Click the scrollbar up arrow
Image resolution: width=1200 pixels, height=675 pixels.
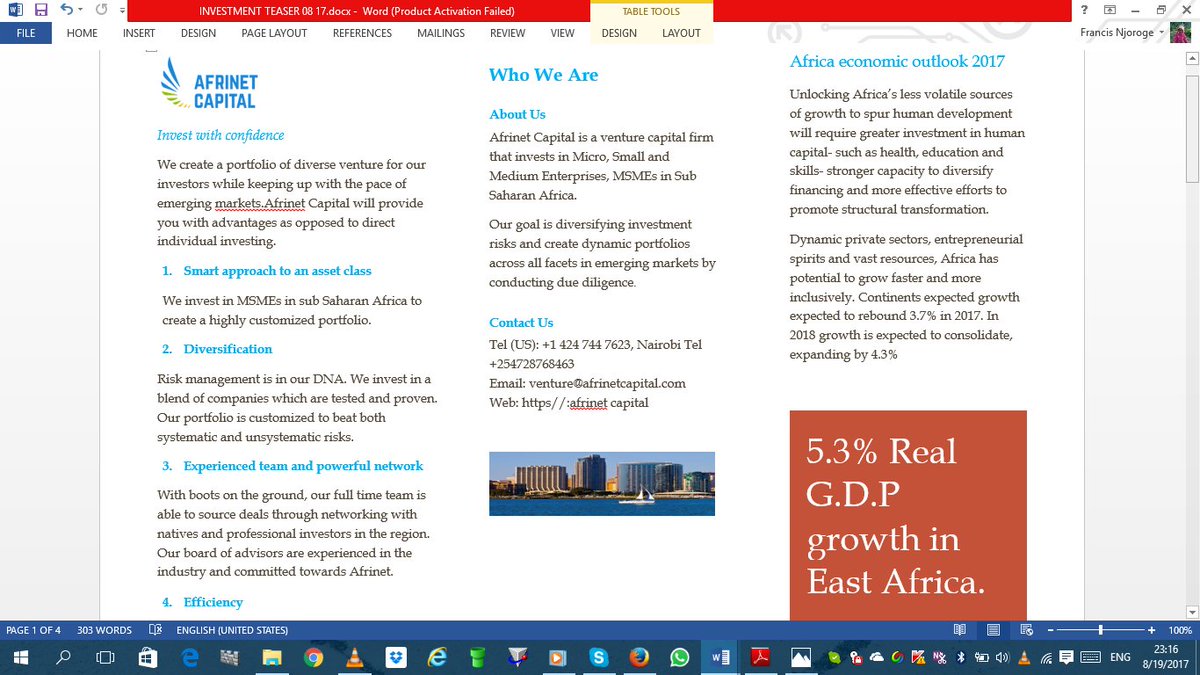(1192, 60)
